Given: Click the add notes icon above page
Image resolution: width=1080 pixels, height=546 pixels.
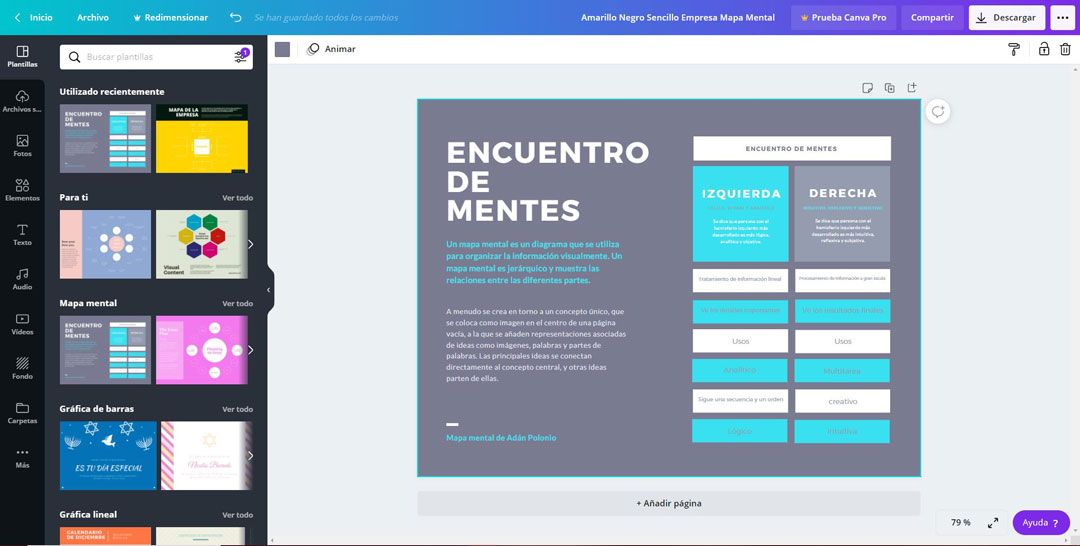Looking at the screenshot, I should pyautogui.click(x=868, y=87).
